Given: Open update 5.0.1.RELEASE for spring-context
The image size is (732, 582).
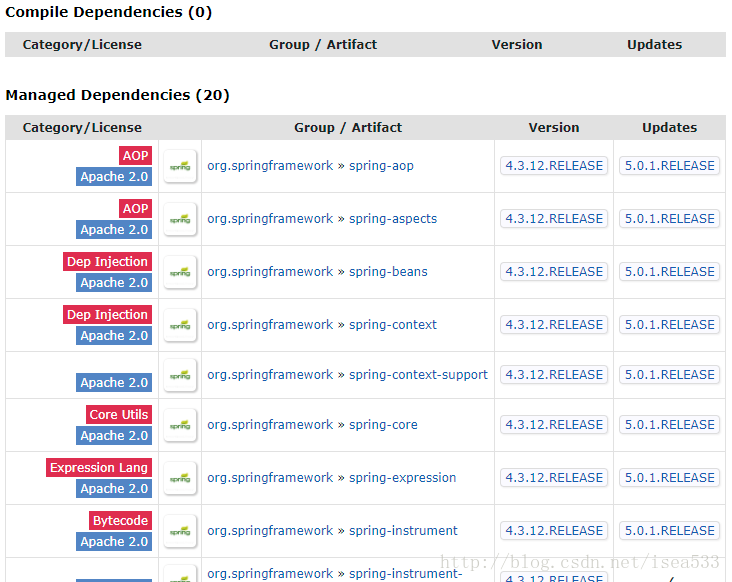Looking at the screenshot, I should pyautogui.click(x=669, y=324).
